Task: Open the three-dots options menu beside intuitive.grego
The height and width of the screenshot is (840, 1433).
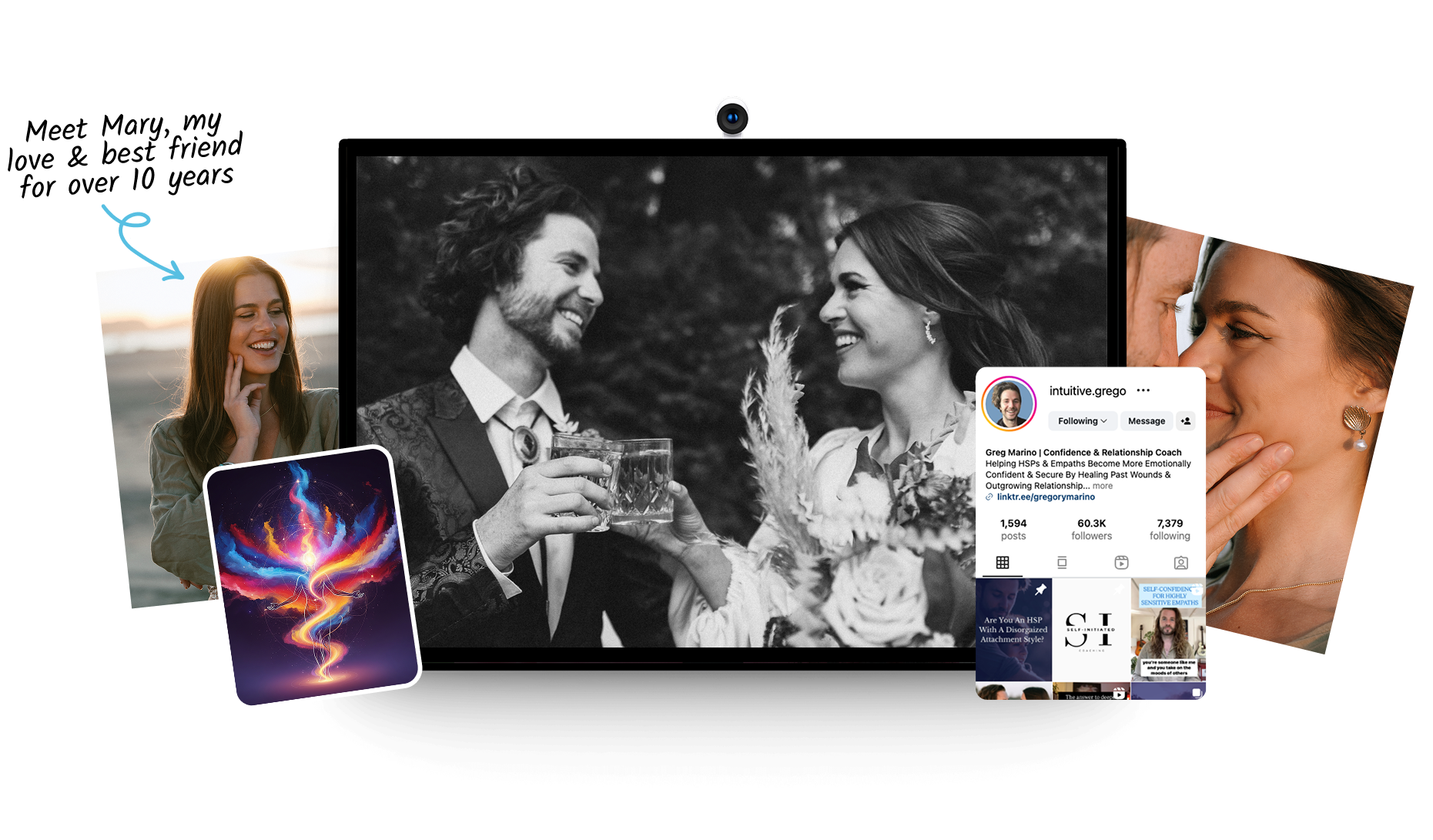Action: pos(1143,390)
